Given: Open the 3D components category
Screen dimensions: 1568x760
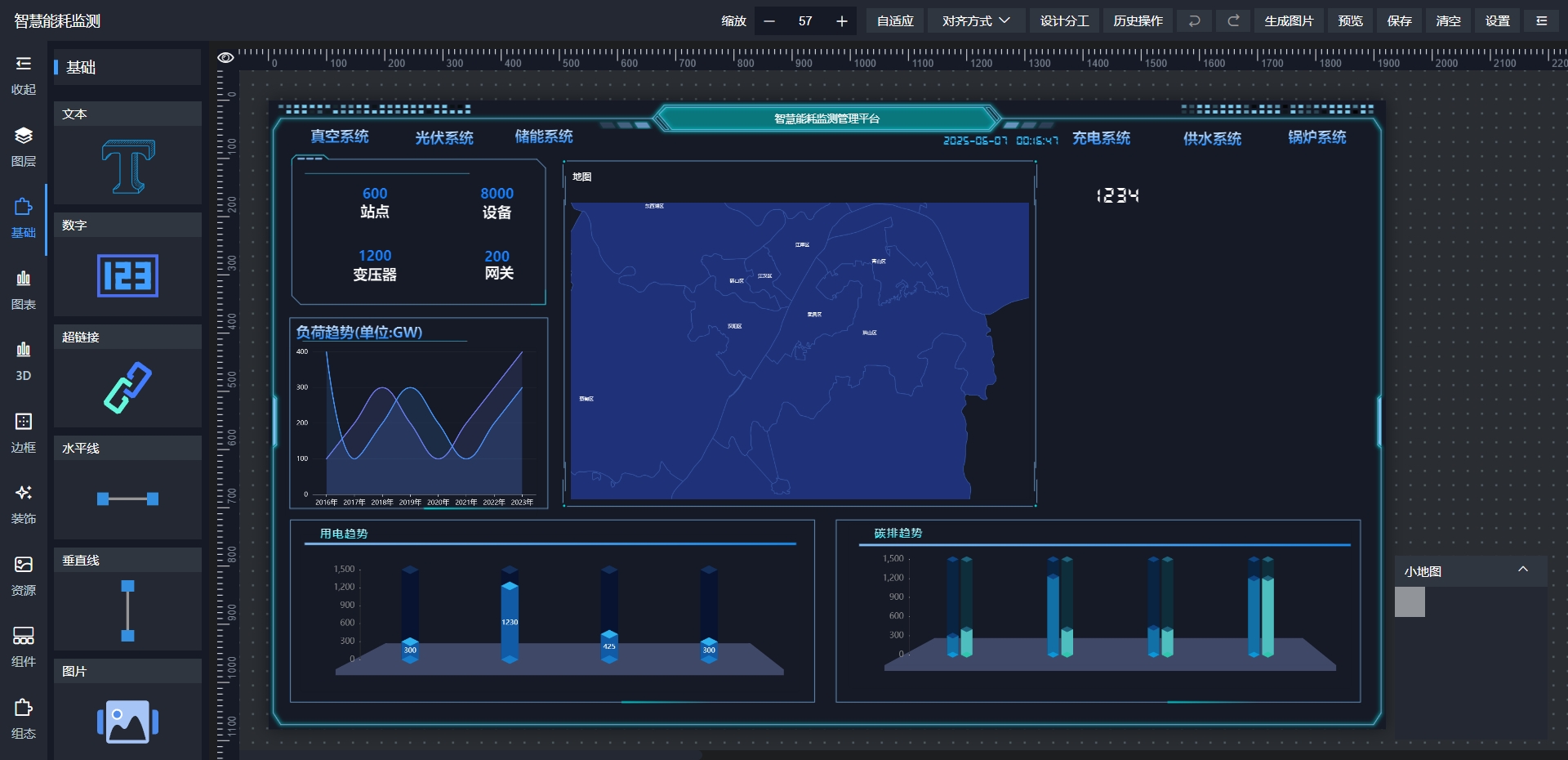Looking at the screenshot, I should click(x=24, y=360).
